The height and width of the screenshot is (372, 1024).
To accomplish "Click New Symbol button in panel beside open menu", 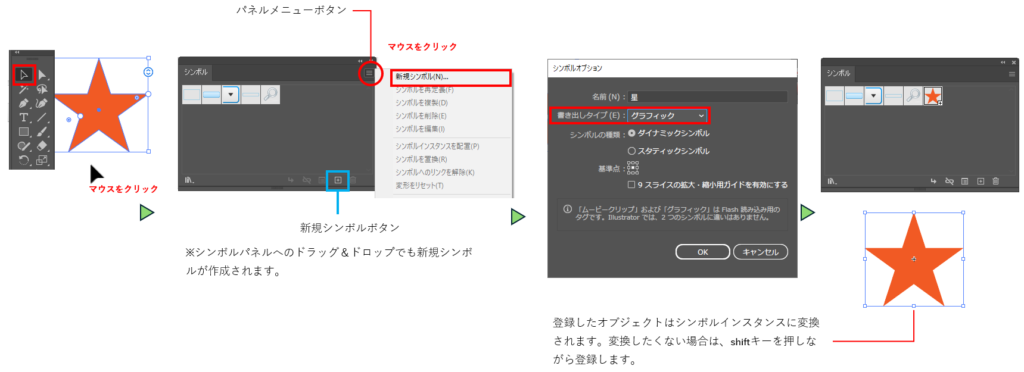I will coord(338,180).
